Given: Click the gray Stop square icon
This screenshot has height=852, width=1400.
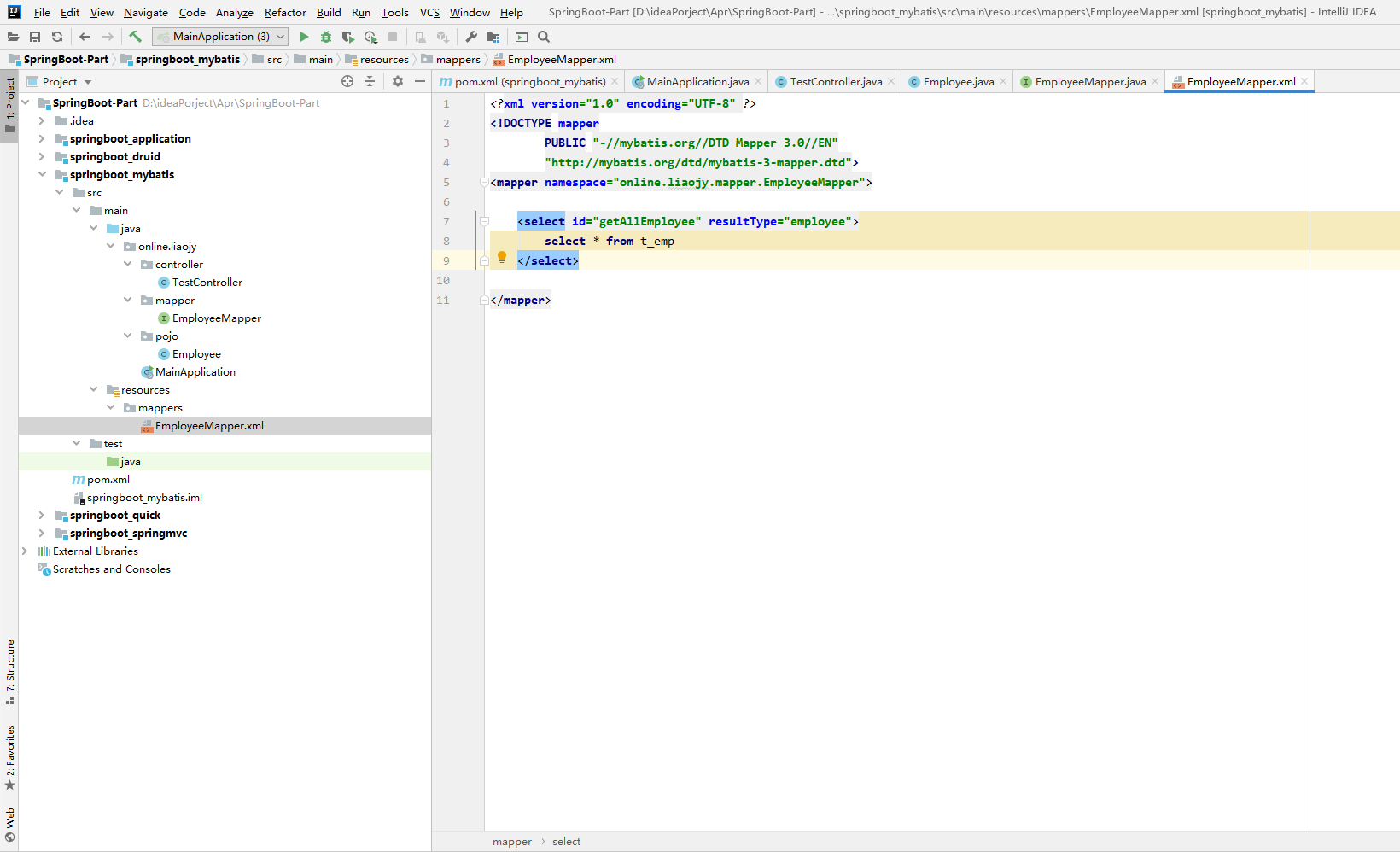Looking at the screenshot, I should point(393,37).
